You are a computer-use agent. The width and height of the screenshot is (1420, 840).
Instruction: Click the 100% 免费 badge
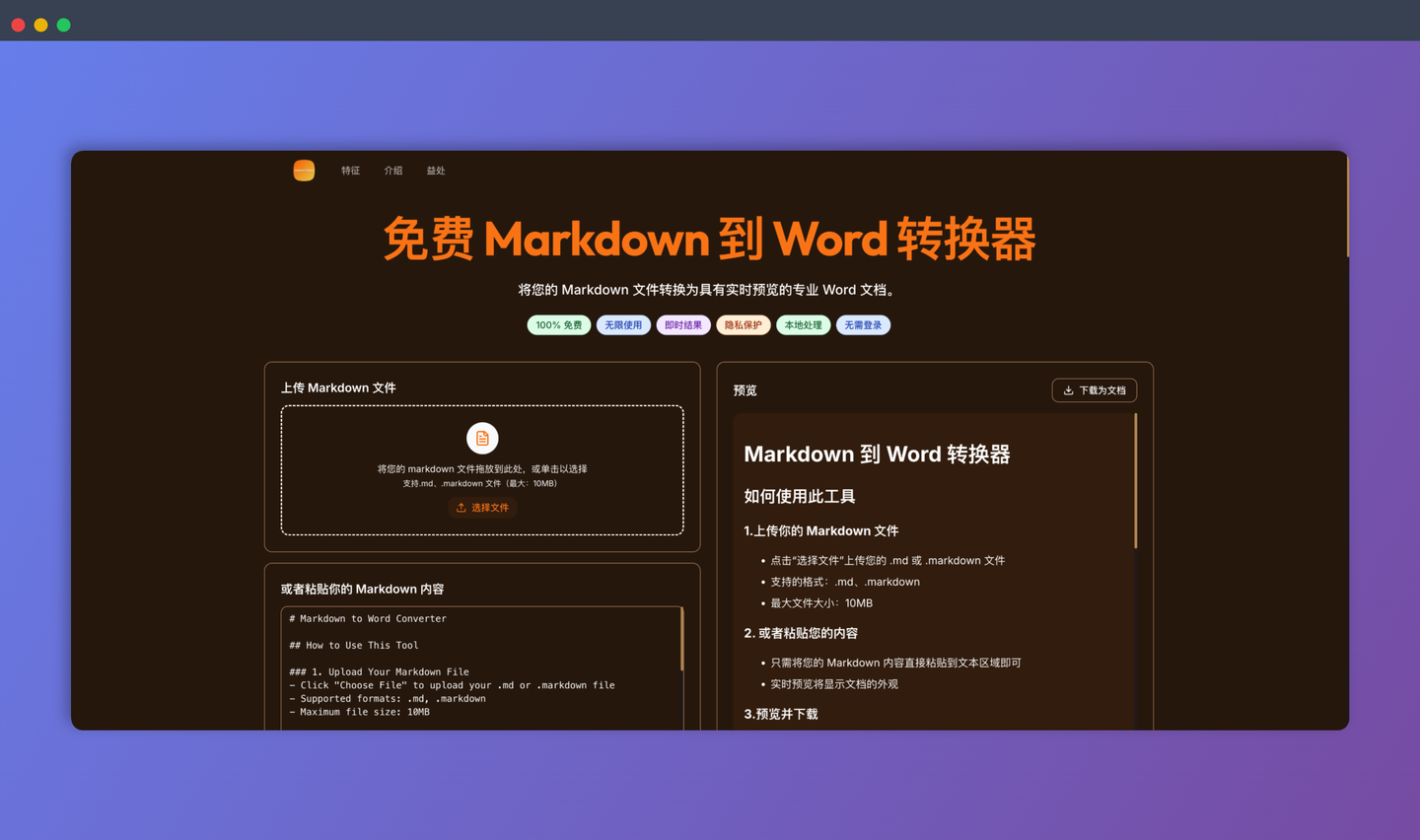click(559, 324)
